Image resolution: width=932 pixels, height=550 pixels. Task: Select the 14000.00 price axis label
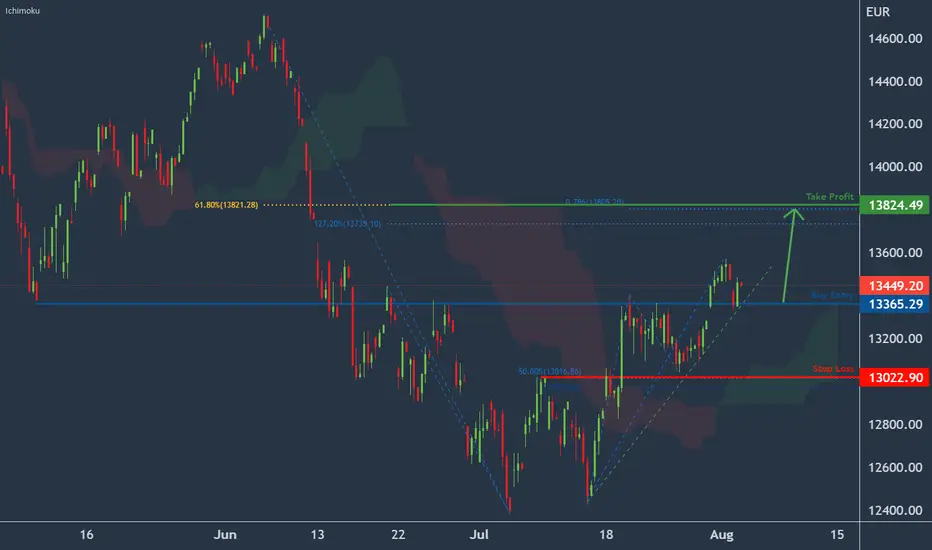[x=895, y=167]
